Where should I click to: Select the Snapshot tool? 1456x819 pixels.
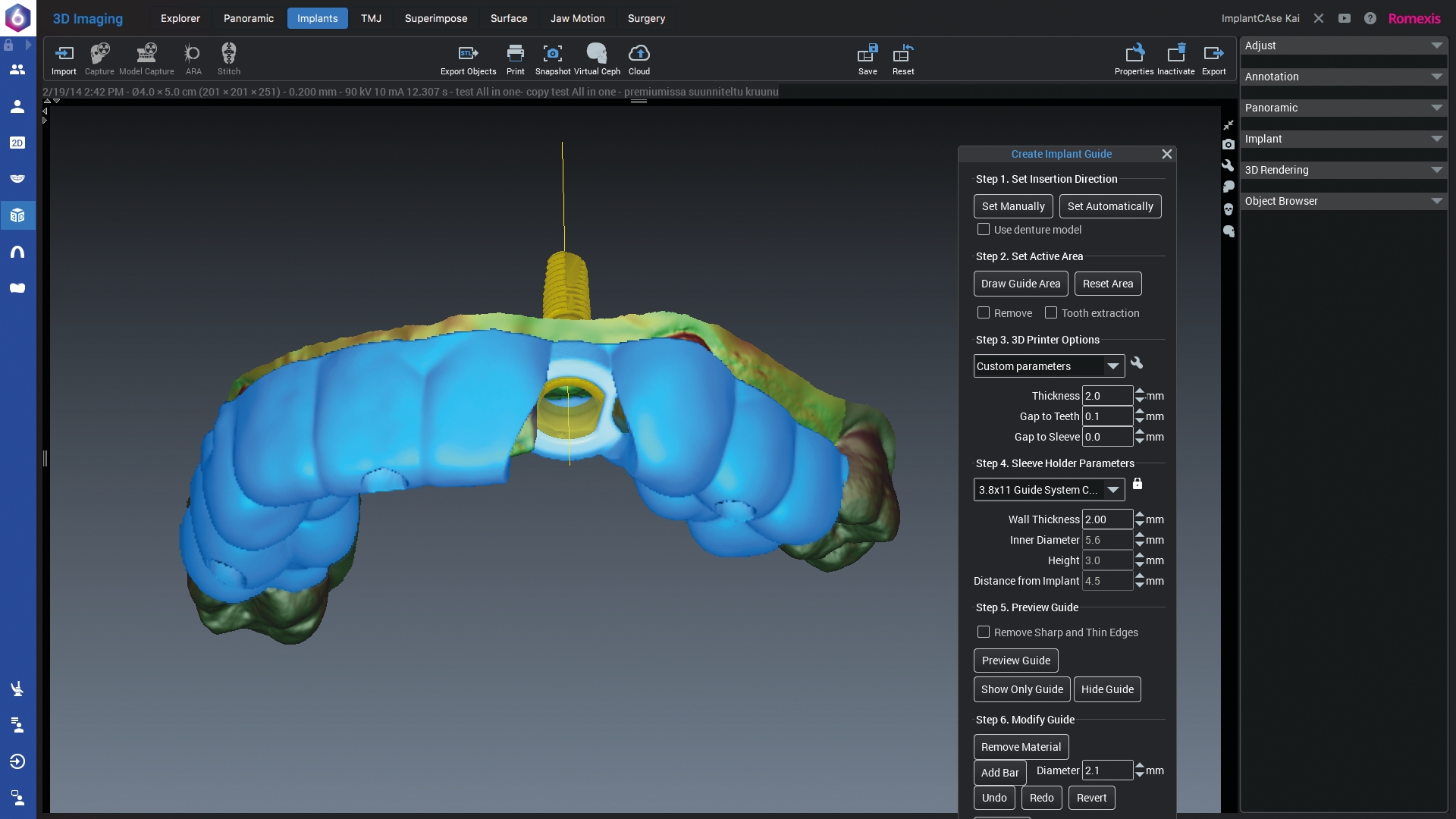point(553,59)
